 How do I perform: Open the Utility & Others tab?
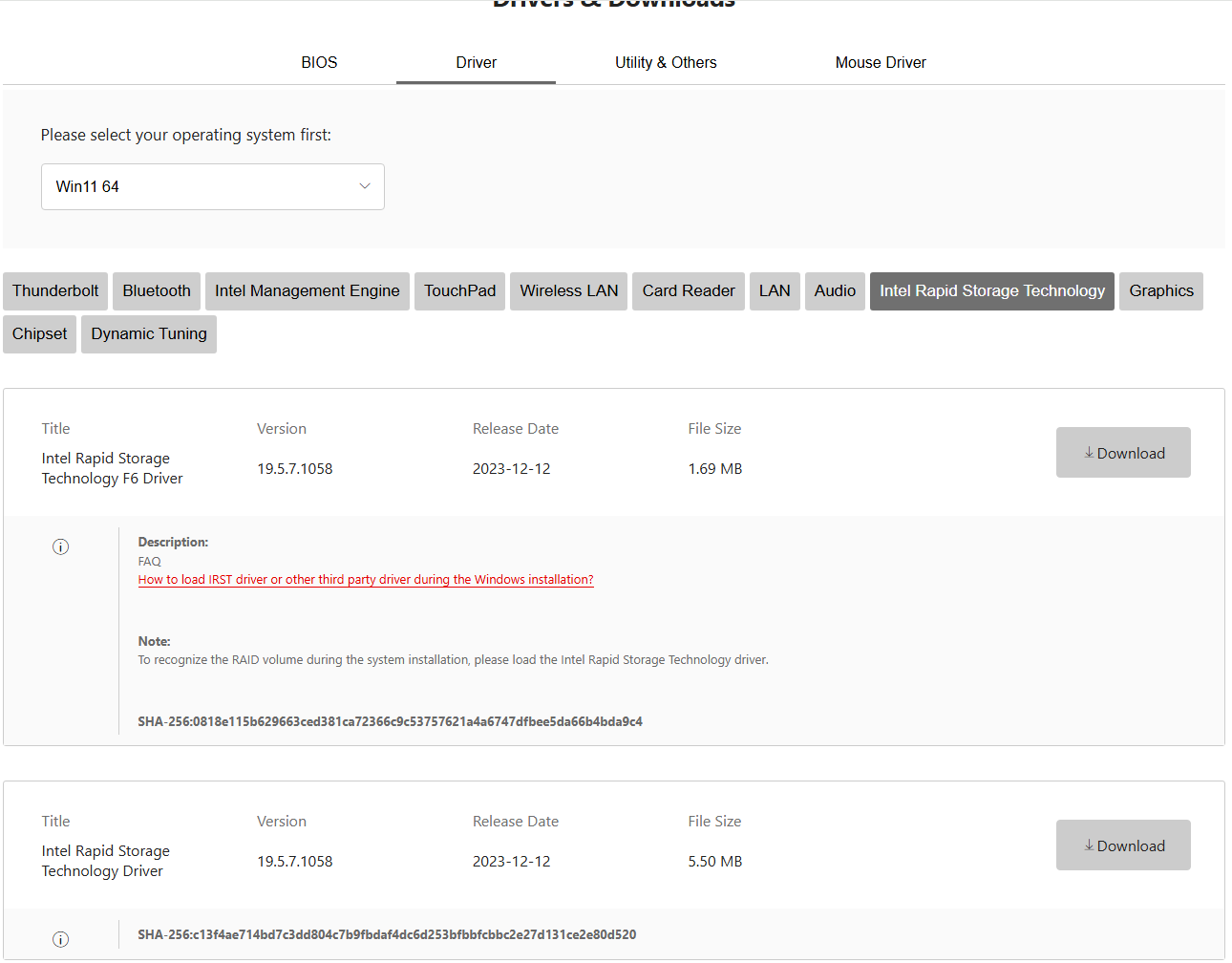coord(666,62)
